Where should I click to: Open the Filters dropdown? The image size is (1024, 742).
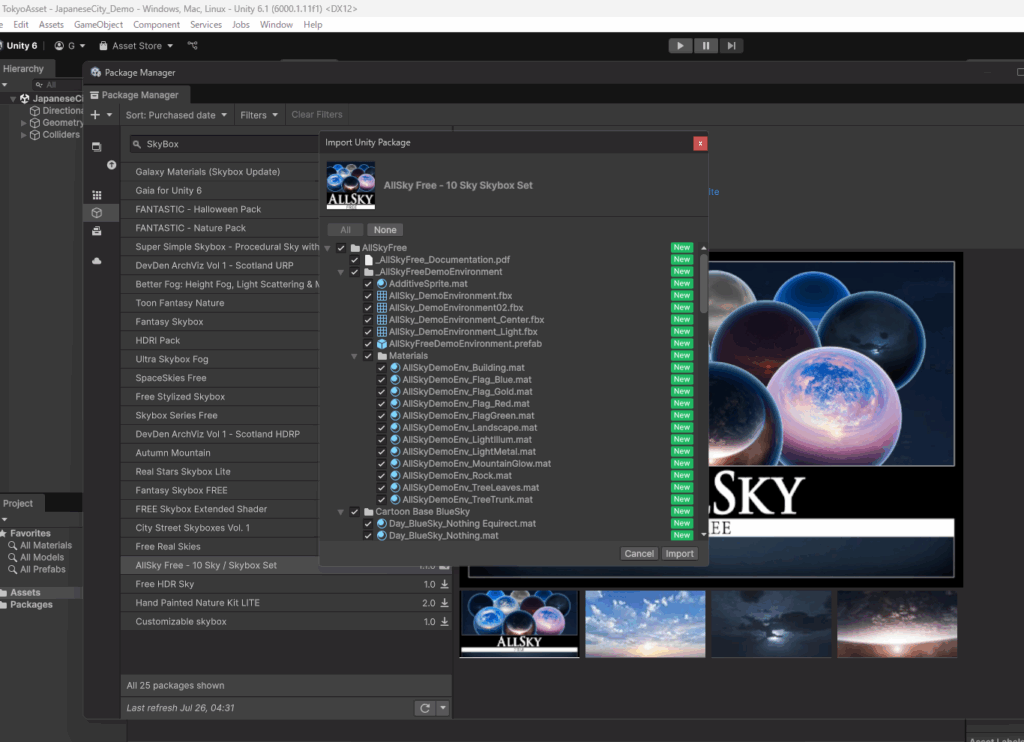pos(259,115)
